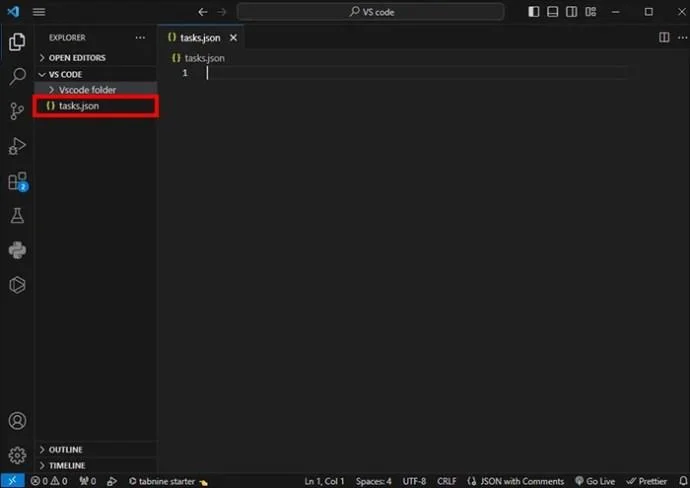Open the Manage gear icon

[17, 455]
